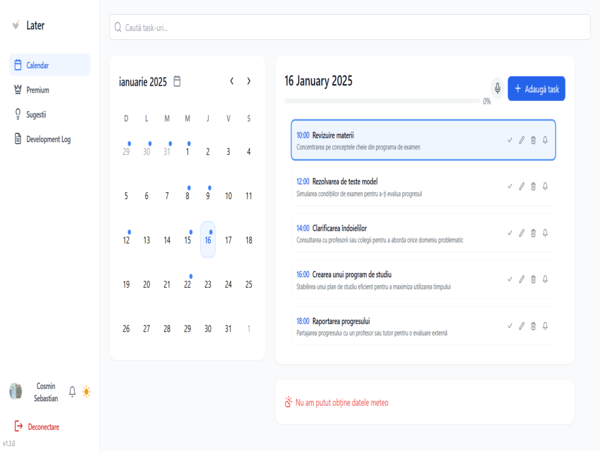The height and width of the screenshot is (451, 600).
Task: Mark Rezolvarea de teste model as done
Action: tap(510, 186)
